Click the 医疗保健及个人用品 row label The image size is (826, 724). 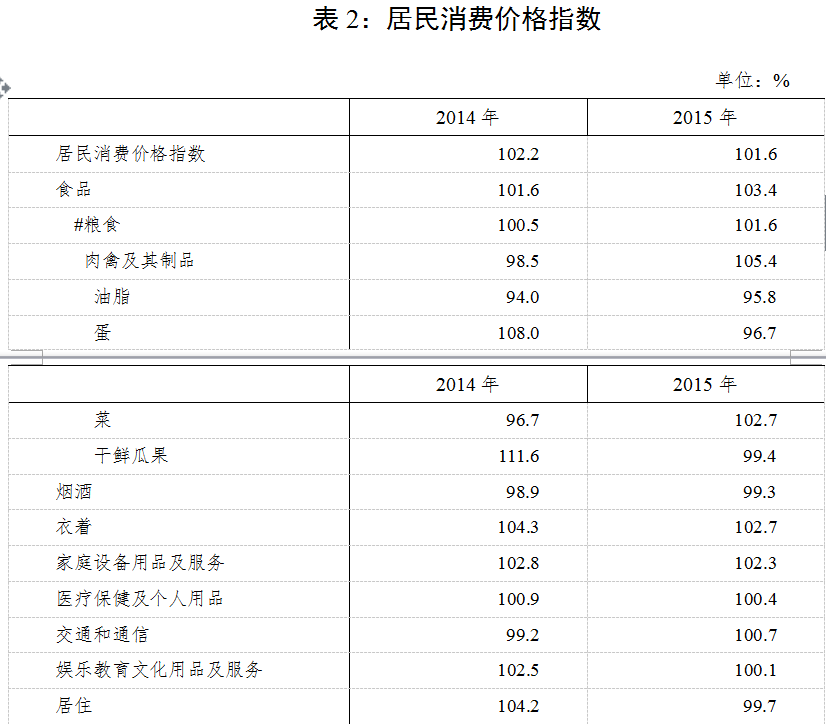(139, 599)
